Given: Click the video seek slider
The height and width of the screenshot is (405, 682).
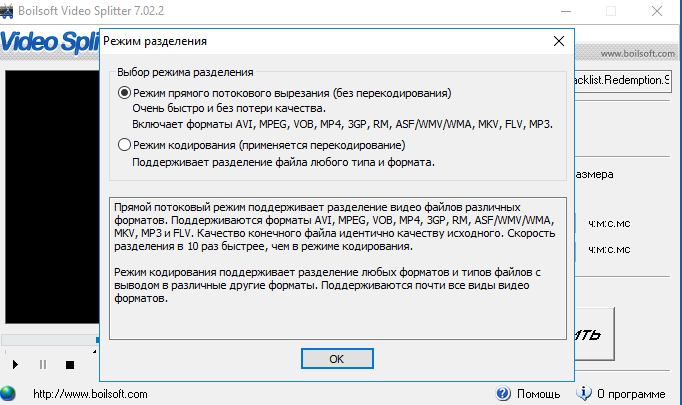Looking at the screenshot, I should tap(50, 340).
